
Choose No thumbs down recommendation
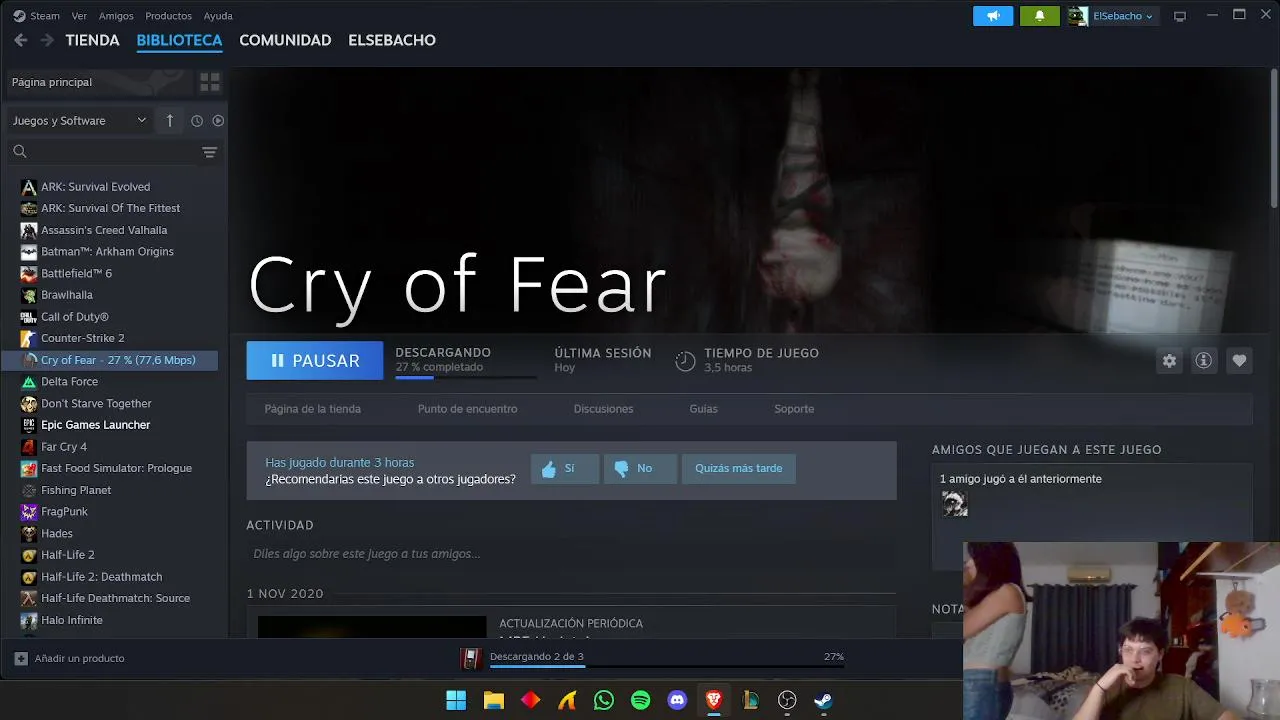pos(640,469)
